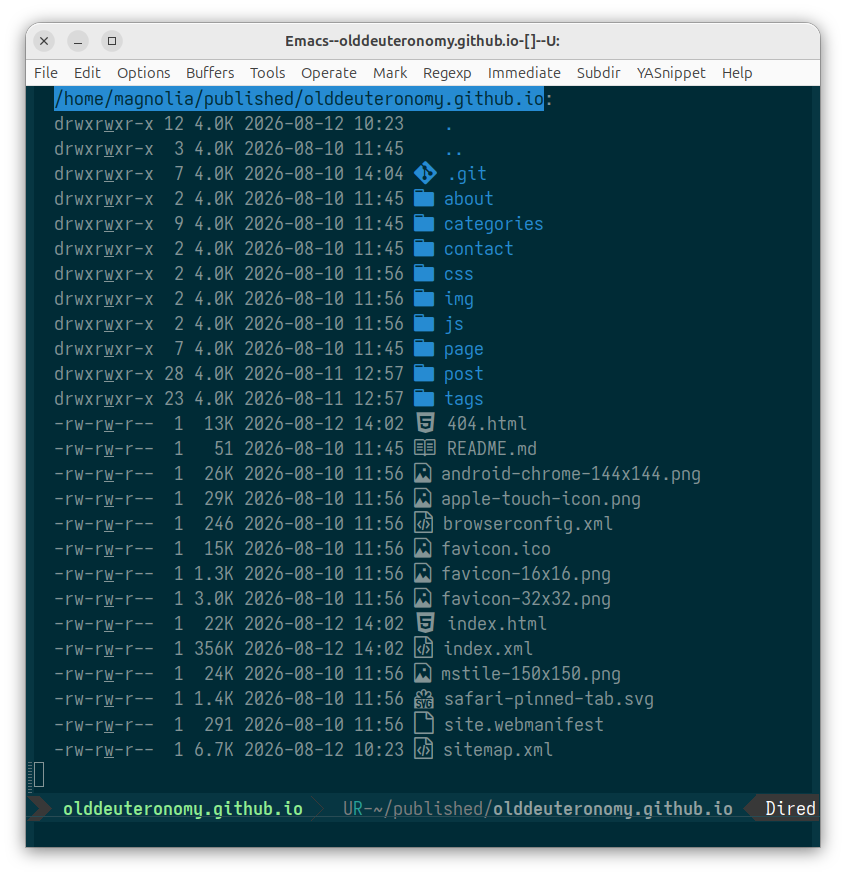Open the post directory

pos(463,374)
